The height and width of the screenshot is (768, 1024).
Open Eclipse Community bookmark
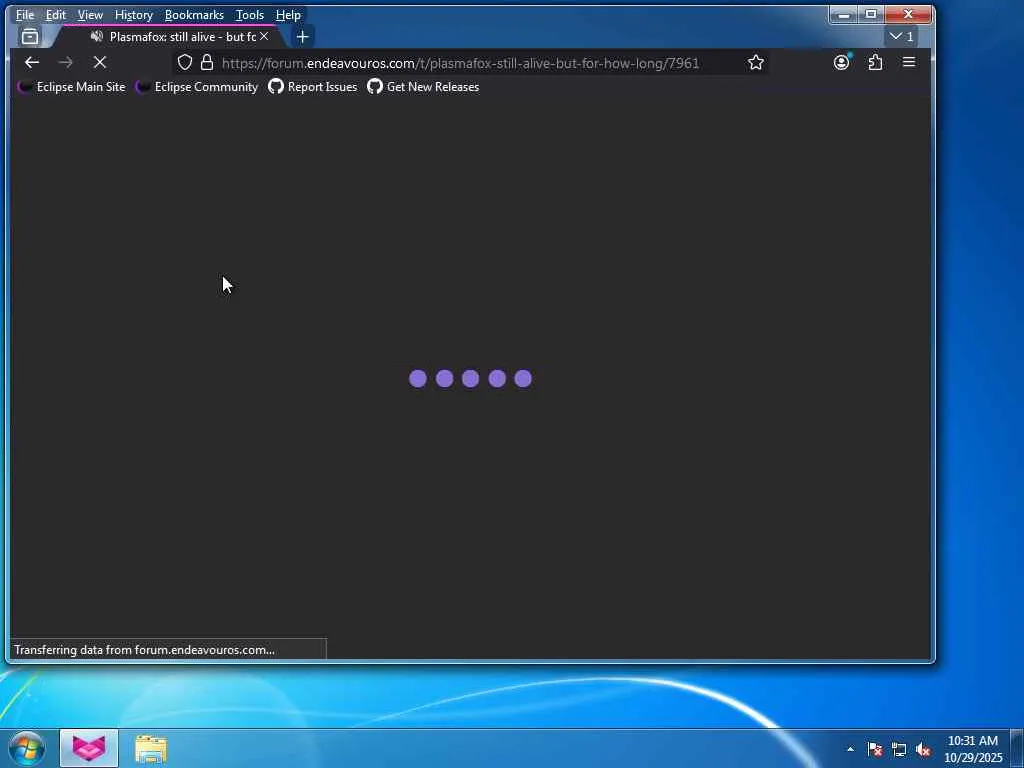pyautogui.click(x=197, y=87)
